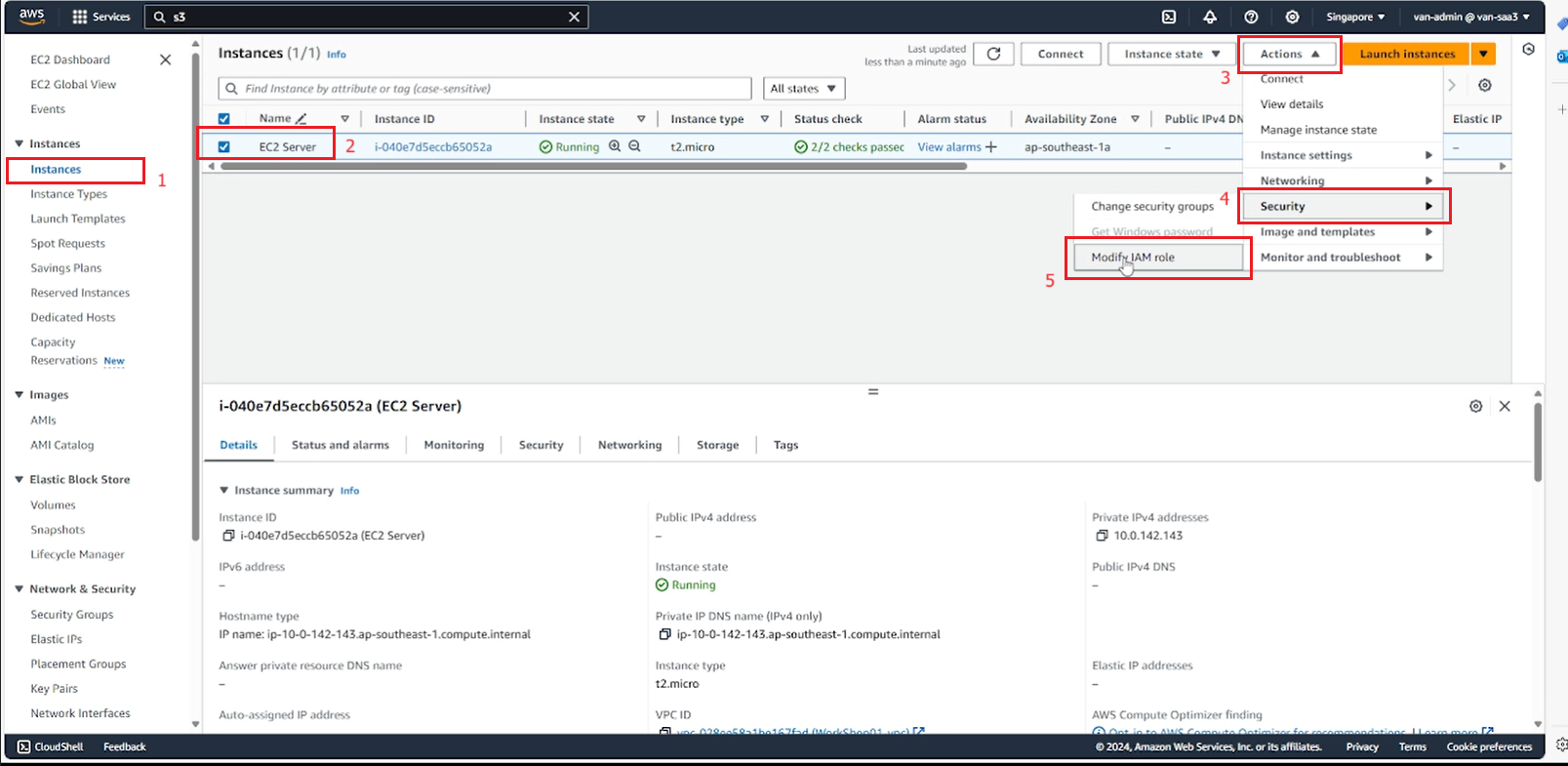This screenshot has width=1568, height=766.
Task: Toggle the select-all instances checkbox
Action: click(x=223, y=119)
